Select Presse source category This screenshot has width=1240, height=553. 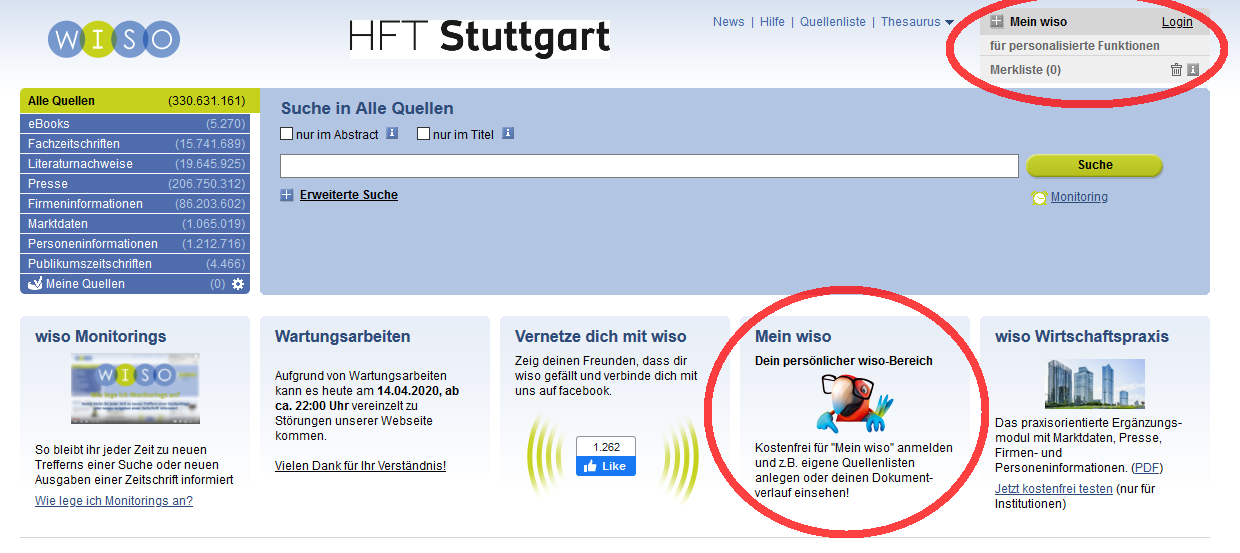pyautogui.click(x=135, y=184)
